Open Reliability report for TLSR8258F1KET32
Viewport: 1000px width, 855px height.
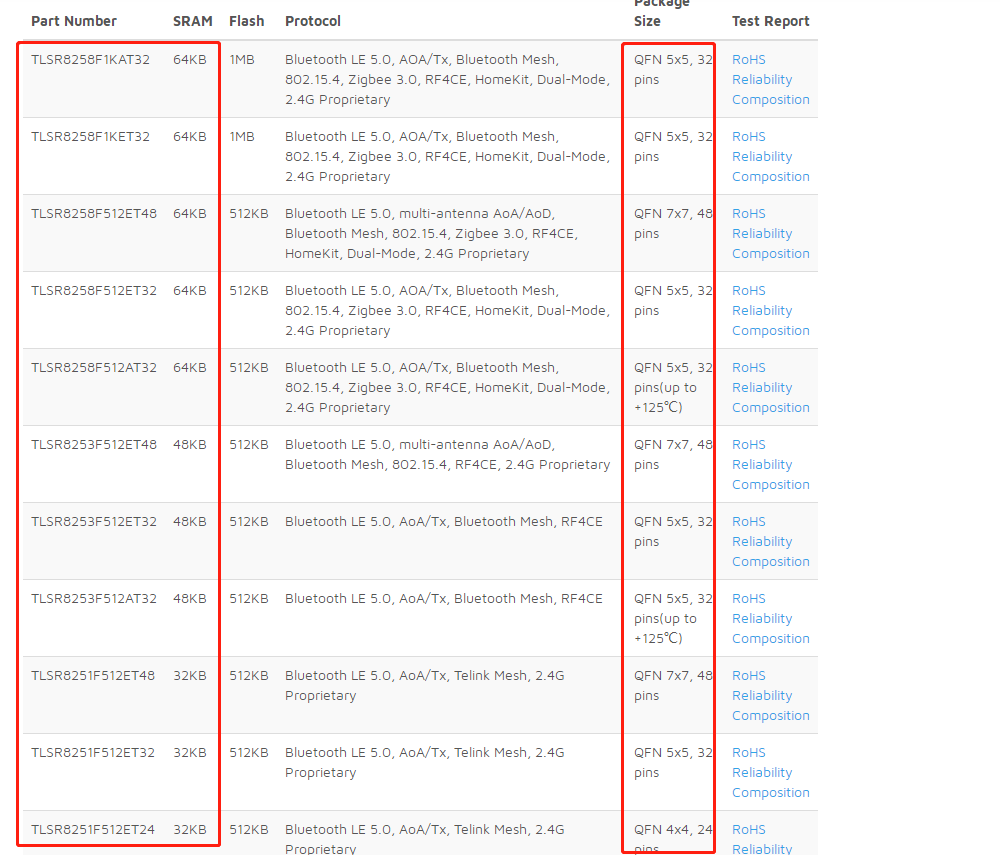tap(762, 157)
